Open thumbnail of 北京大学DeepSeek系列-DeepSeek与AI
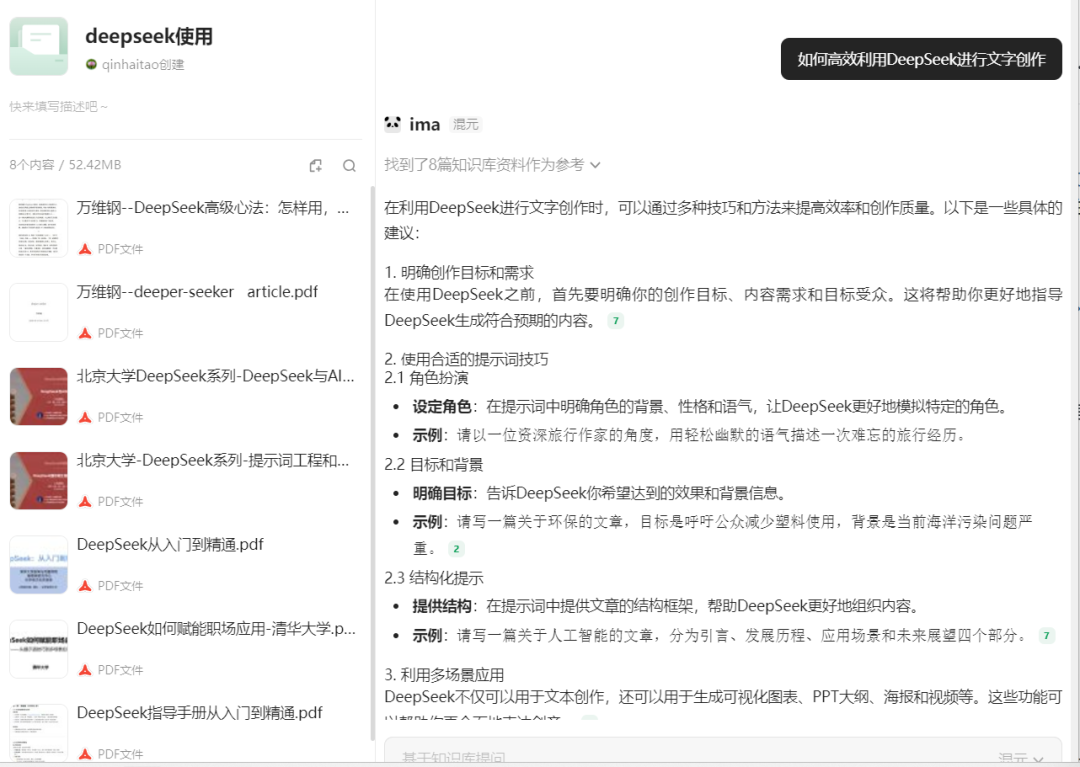 point(39,397)
